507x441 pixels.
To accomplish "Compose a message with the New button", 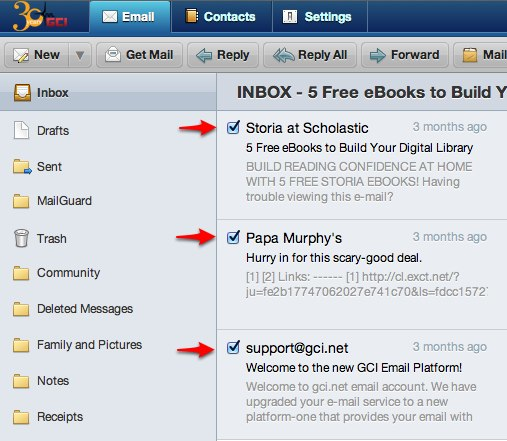I will [x=37, y=55].
